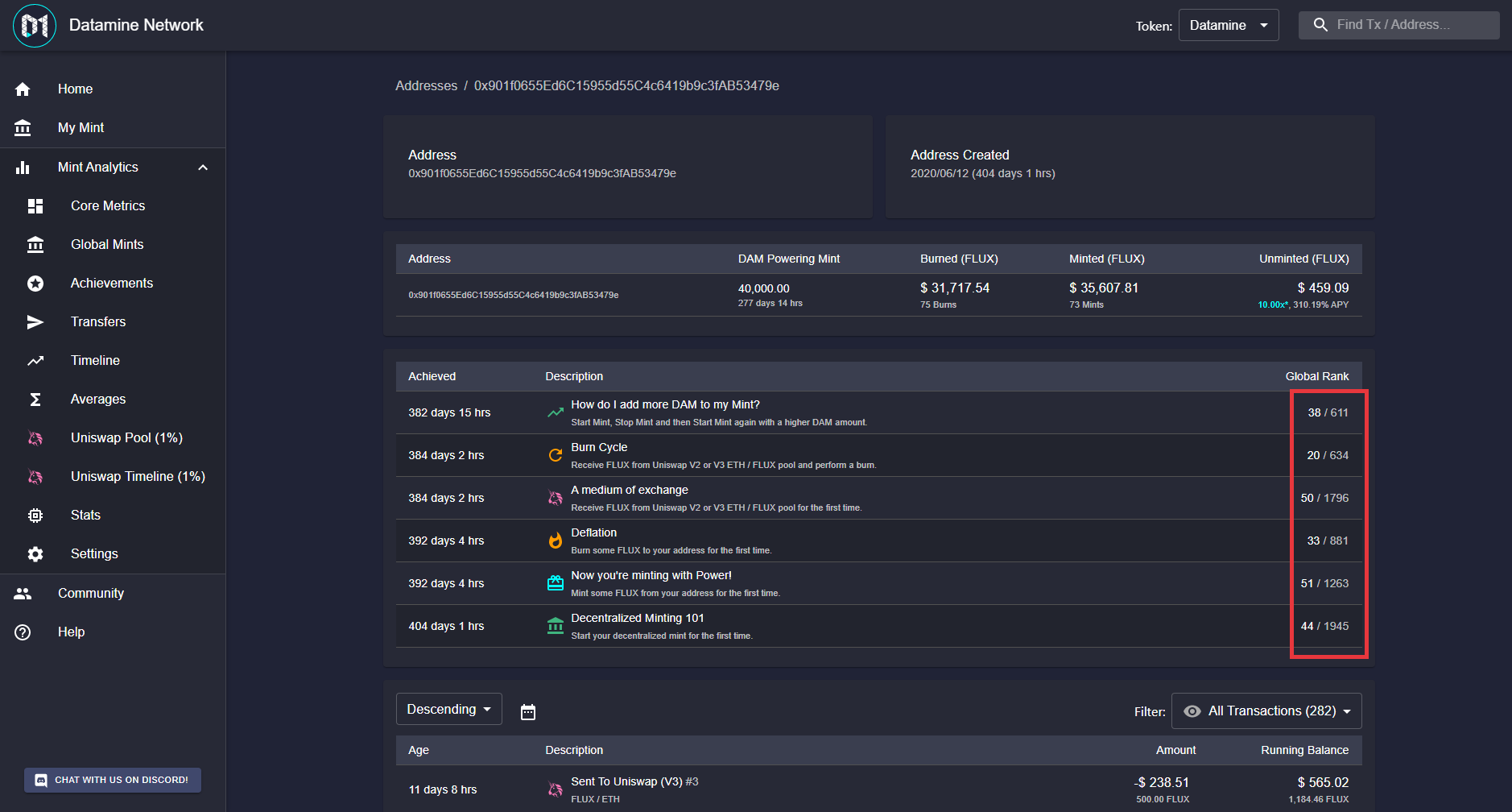Click the Deflation flame icon

[556, 541]
